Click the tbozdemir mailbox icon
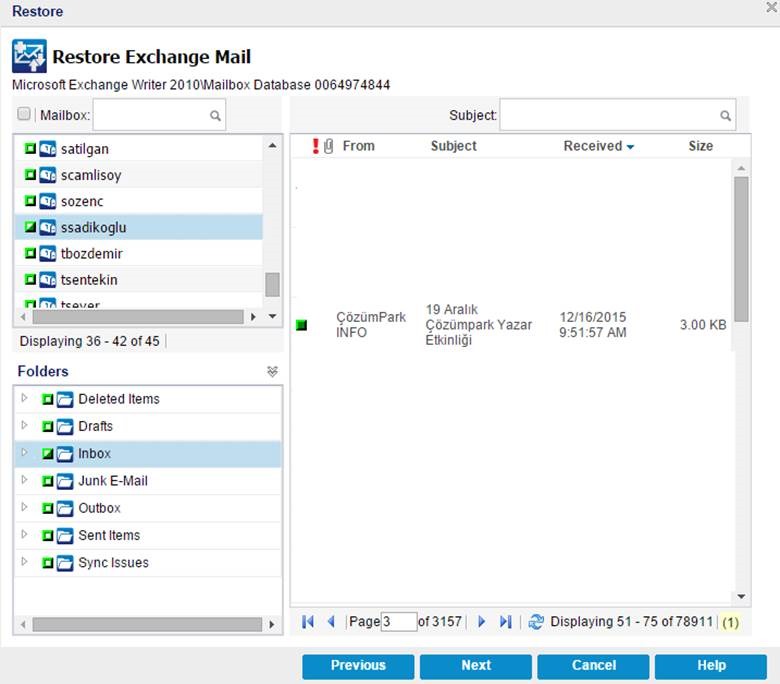 tap(48, 253)
